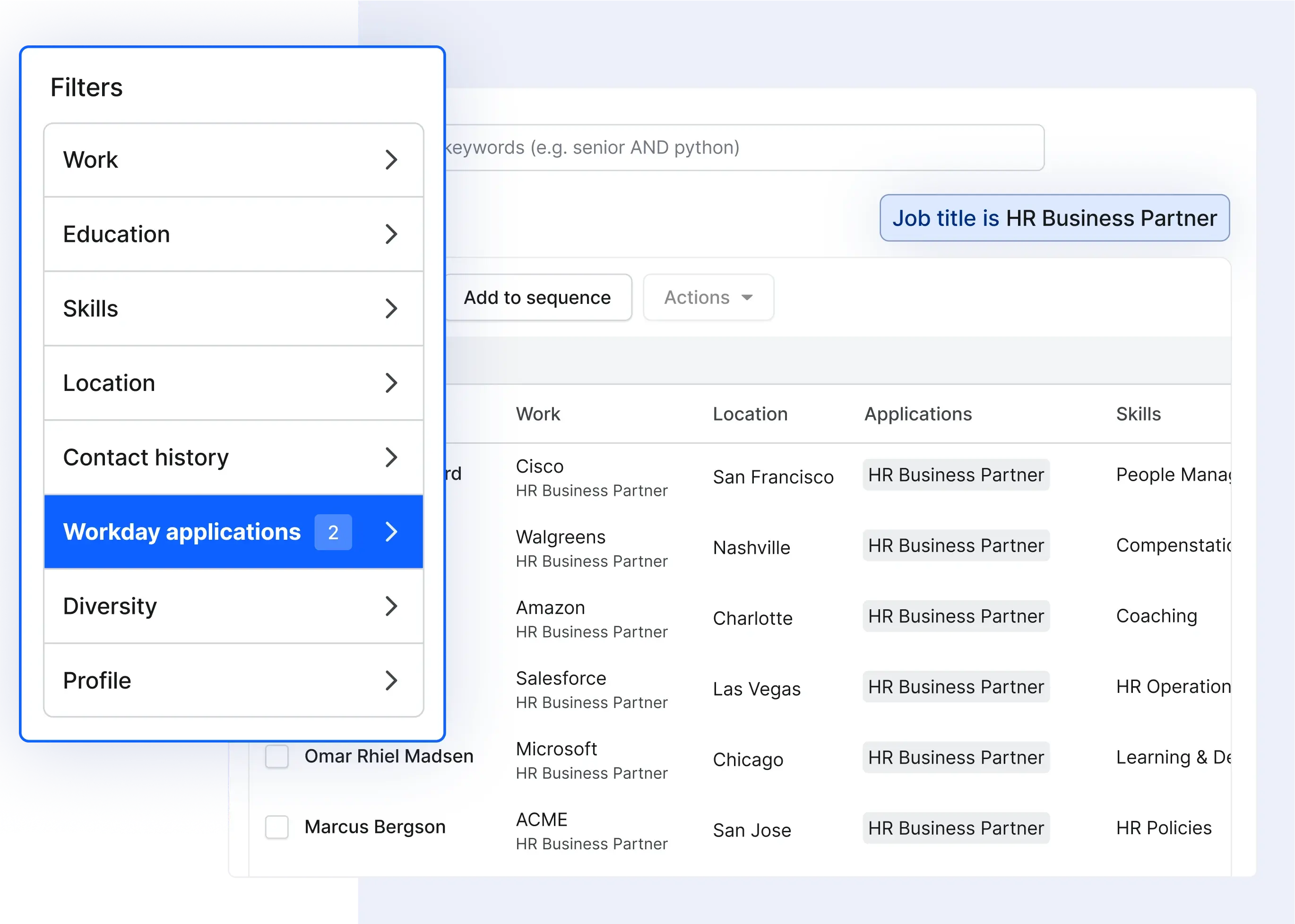Viewport: 1295px width, 924px height.
Task: Click the Las Vegas location cell
Action: (757, 689)
